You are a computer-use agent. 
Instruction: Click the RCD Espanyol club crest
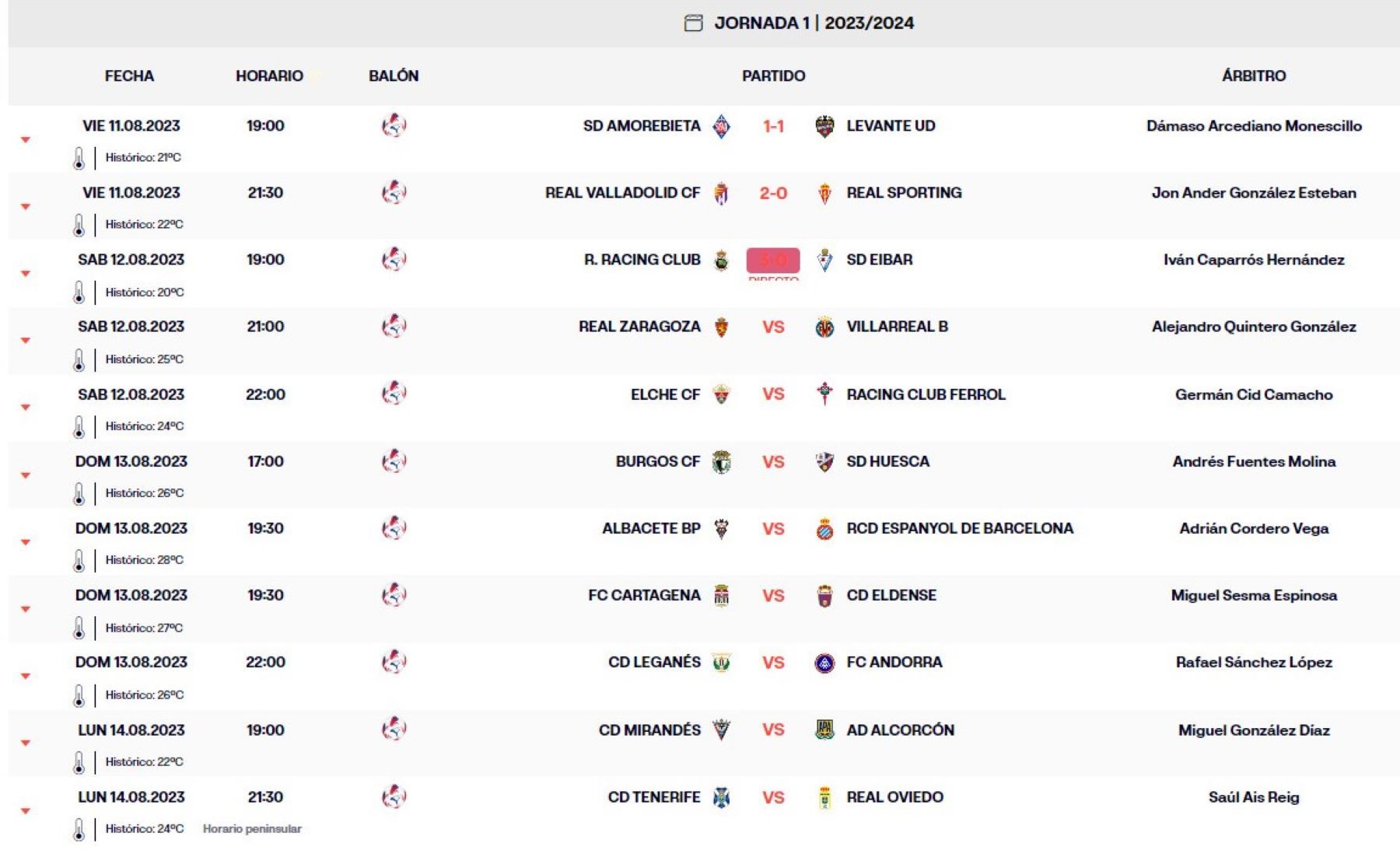point(824,530)
